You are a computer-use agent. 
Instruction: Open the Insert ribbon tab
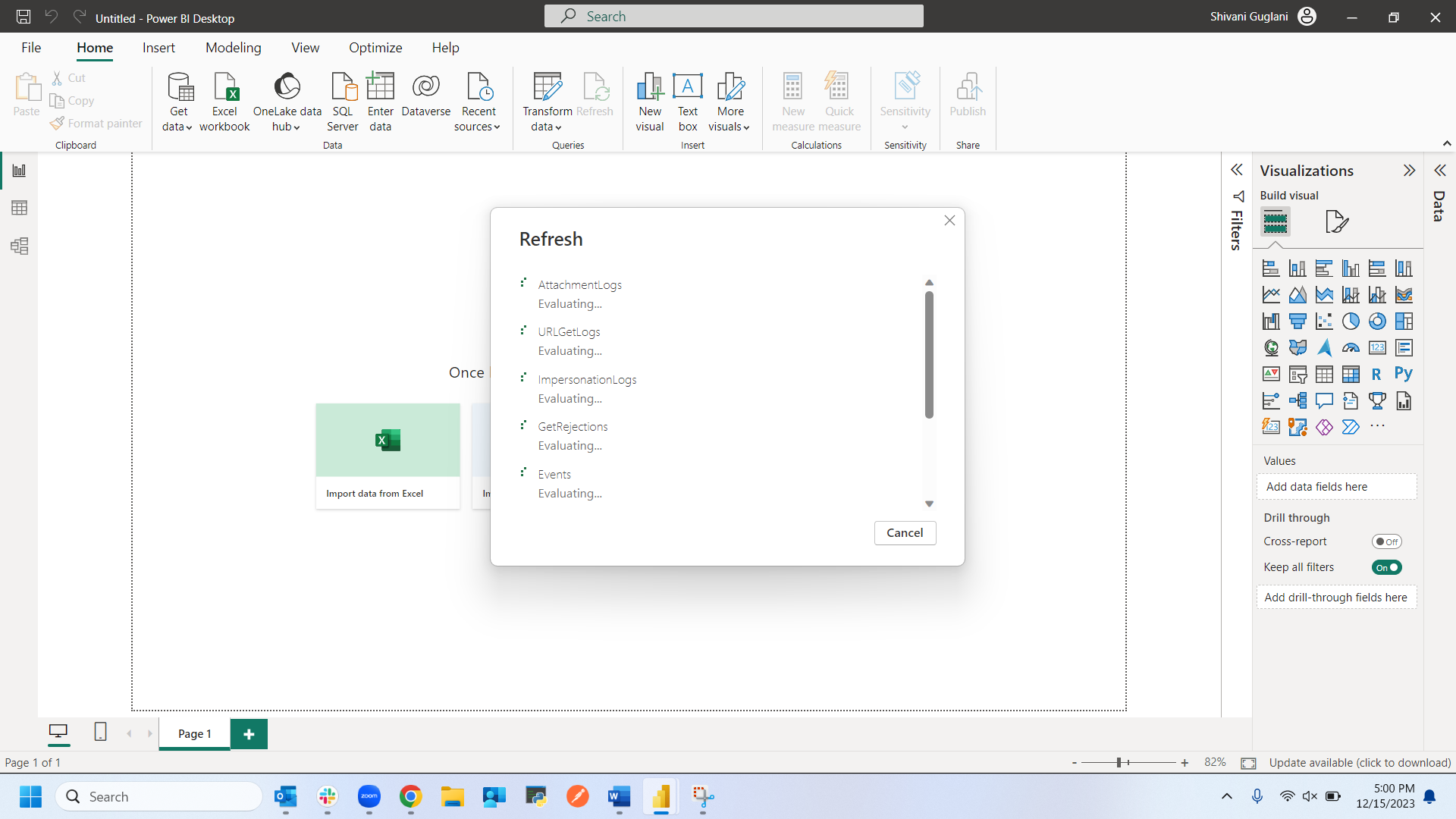click(158, 48)
